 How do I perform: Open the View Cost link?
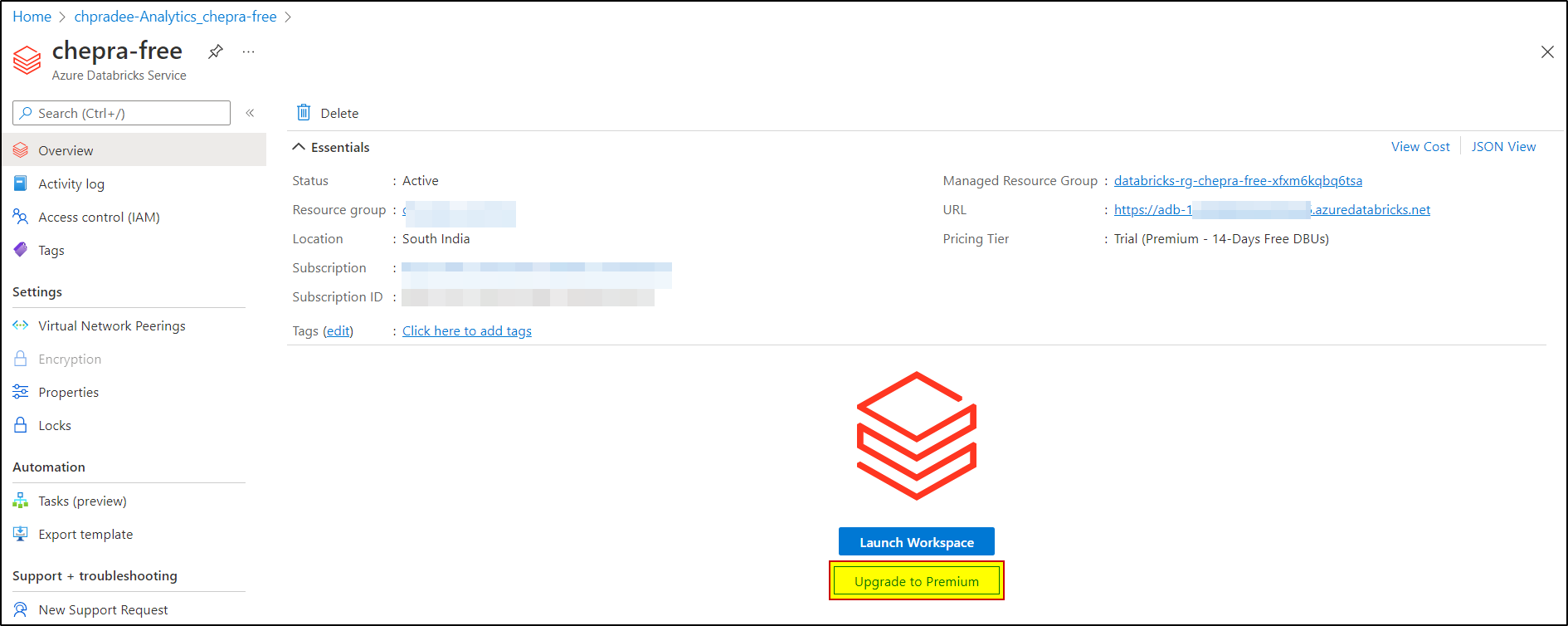click(1420, 147)
